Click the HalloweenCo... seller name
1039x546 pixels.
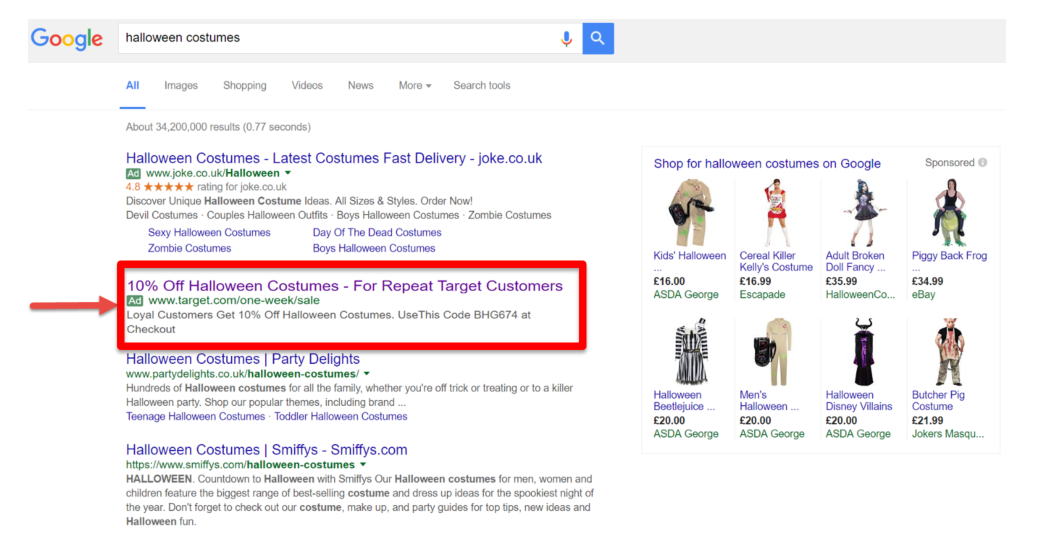pos(860,295)
